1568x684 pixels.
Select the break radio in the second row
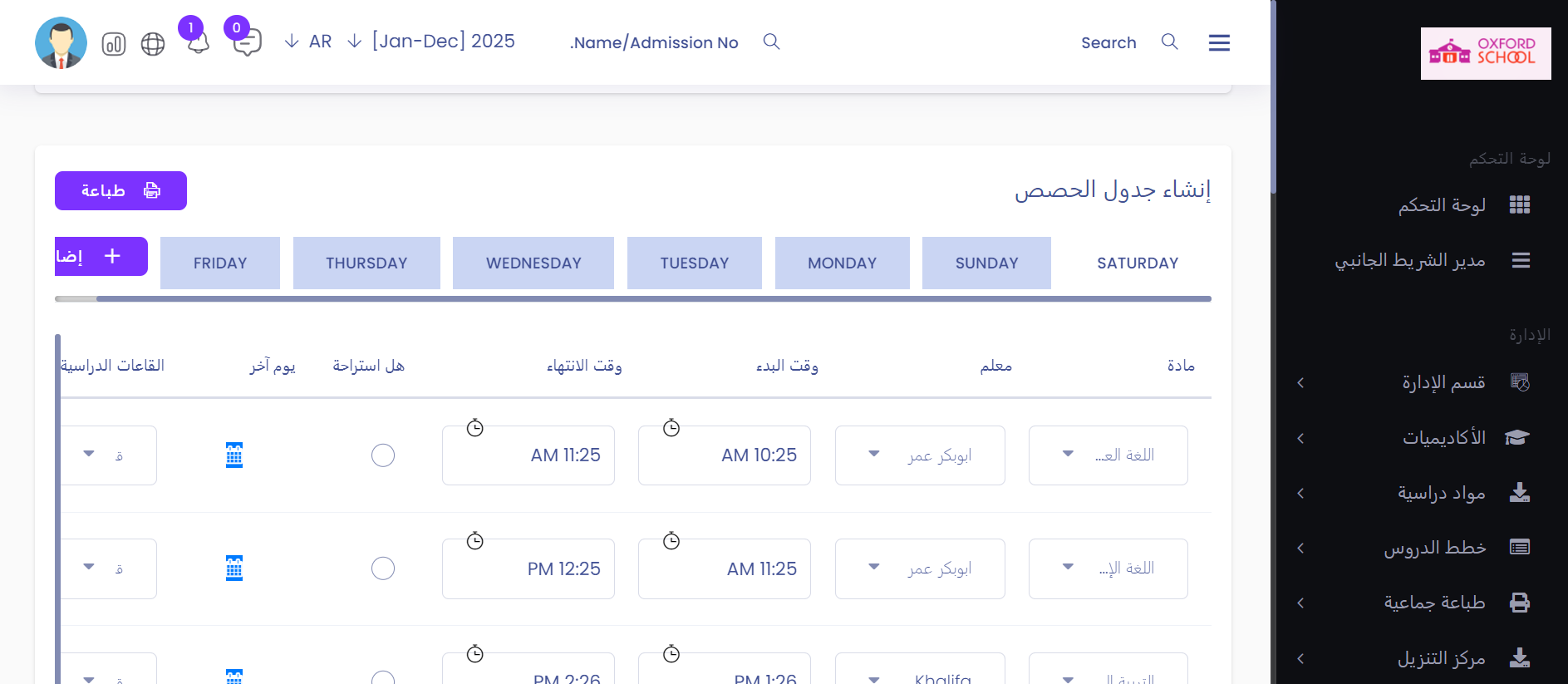click(383, 568)
